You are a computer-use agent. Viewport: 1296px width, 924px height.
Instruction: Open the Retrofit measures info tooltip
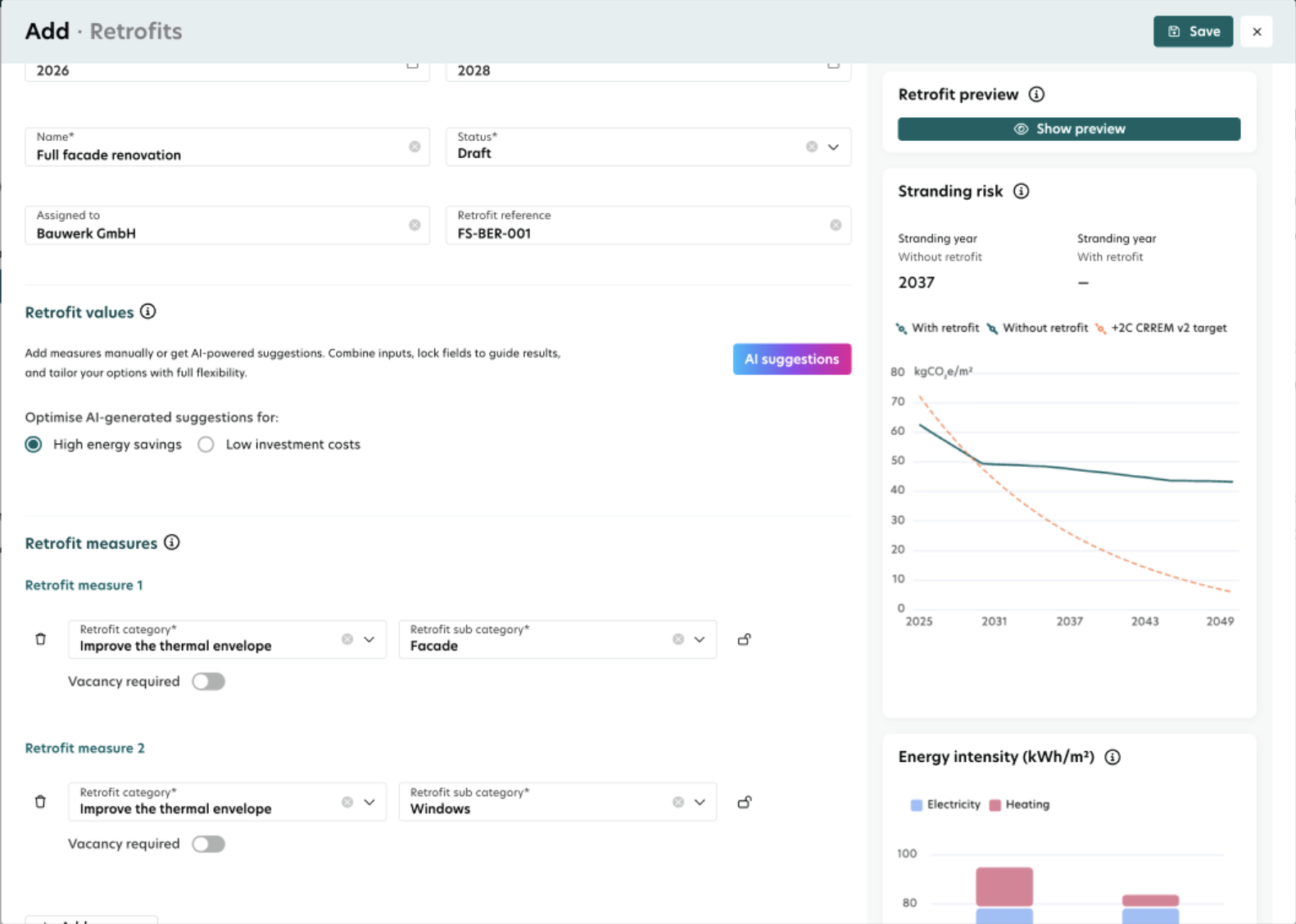click(171, 542)
